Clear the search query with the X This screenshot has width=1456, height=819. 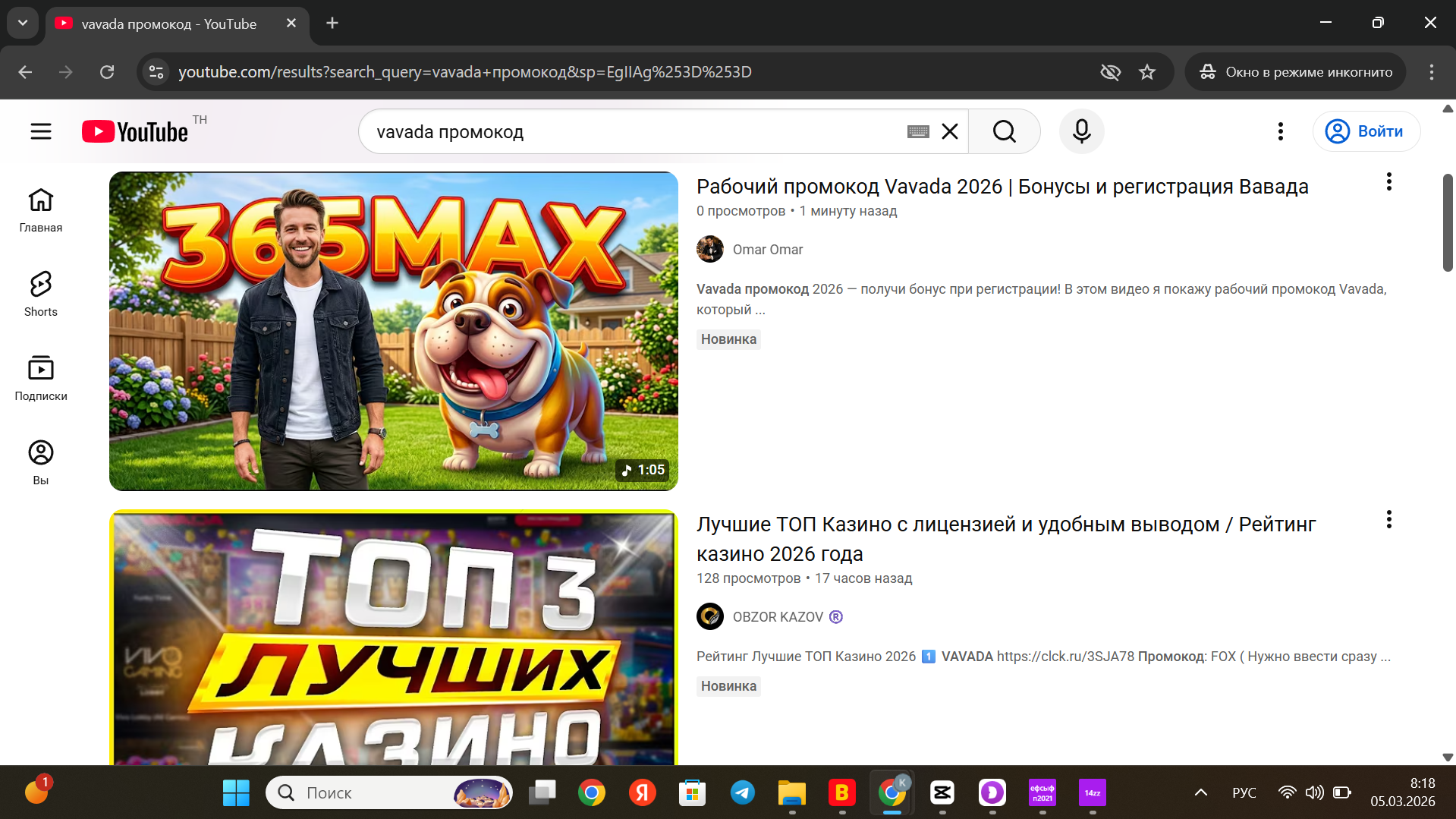point(950,132)
